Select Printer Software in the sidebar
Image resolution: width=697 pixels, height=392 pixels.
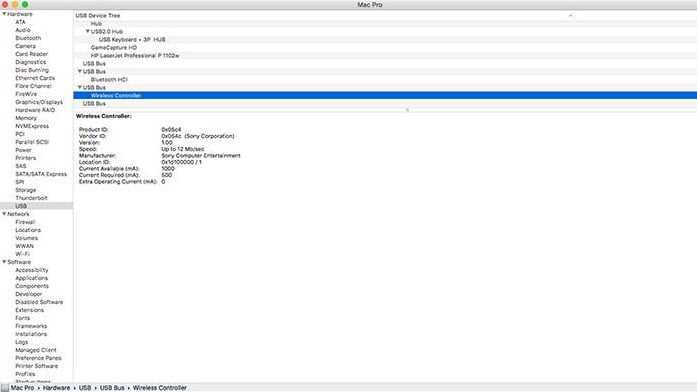point(36,366)
